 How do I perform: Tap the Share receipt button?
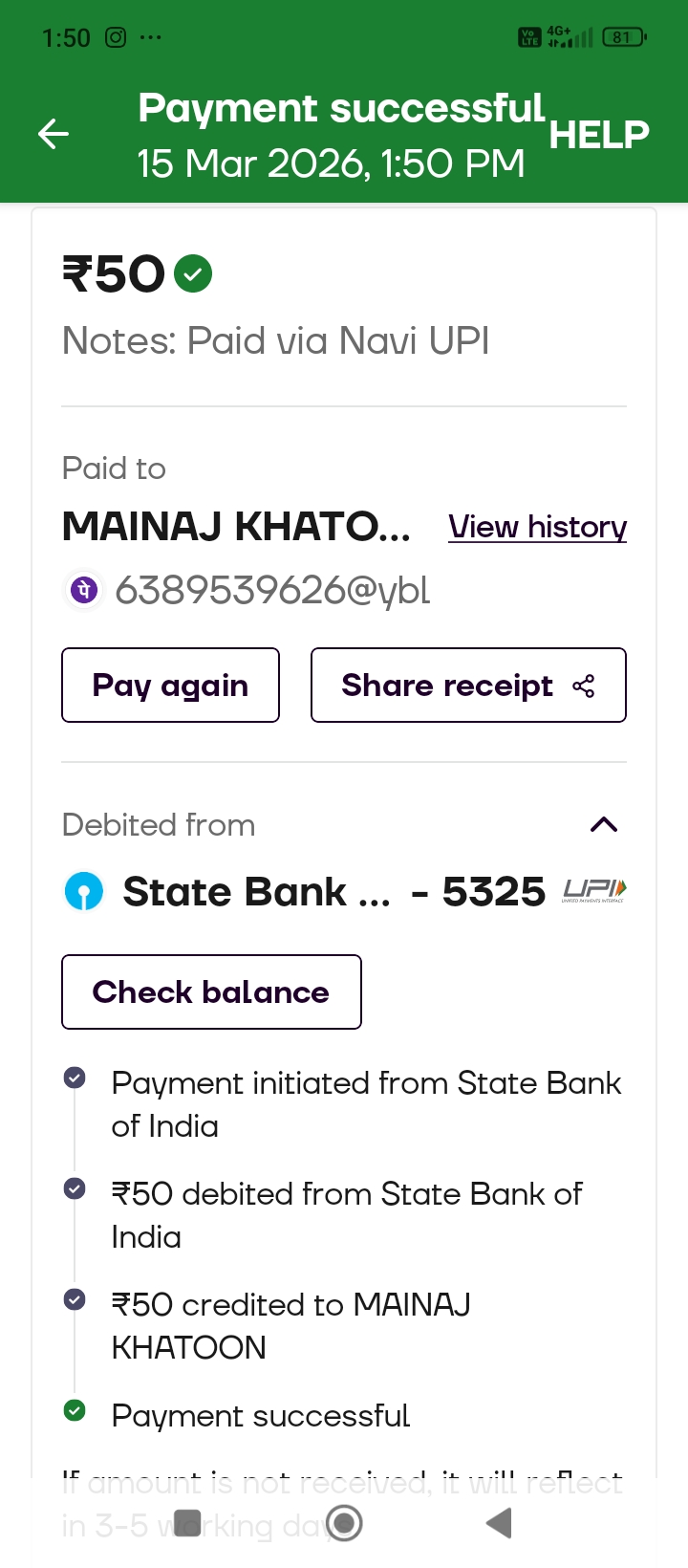coord(467,686)
